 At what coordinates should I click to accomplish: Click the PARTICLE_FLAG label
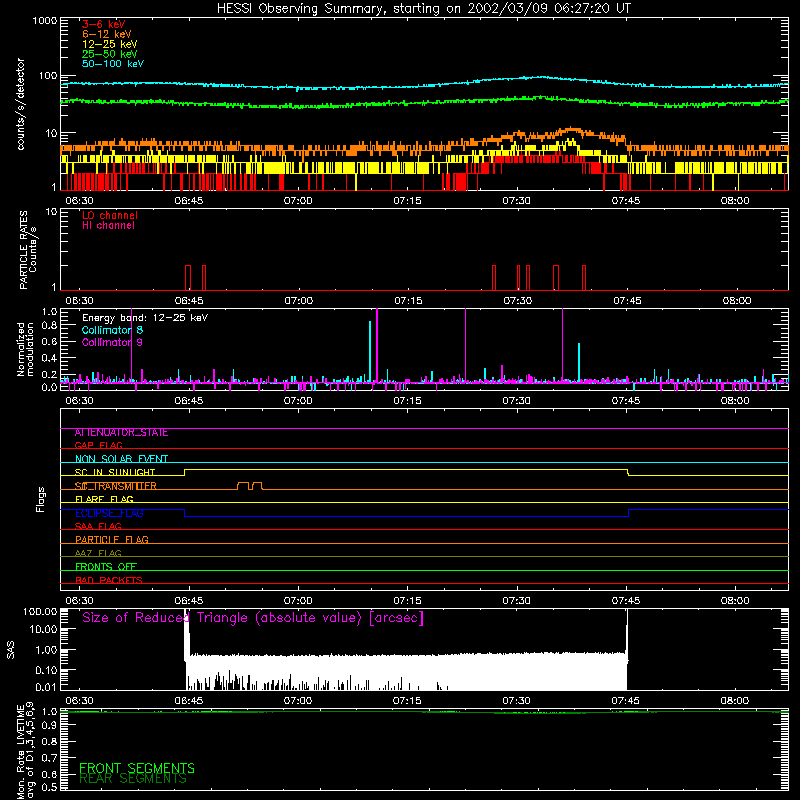112,540
